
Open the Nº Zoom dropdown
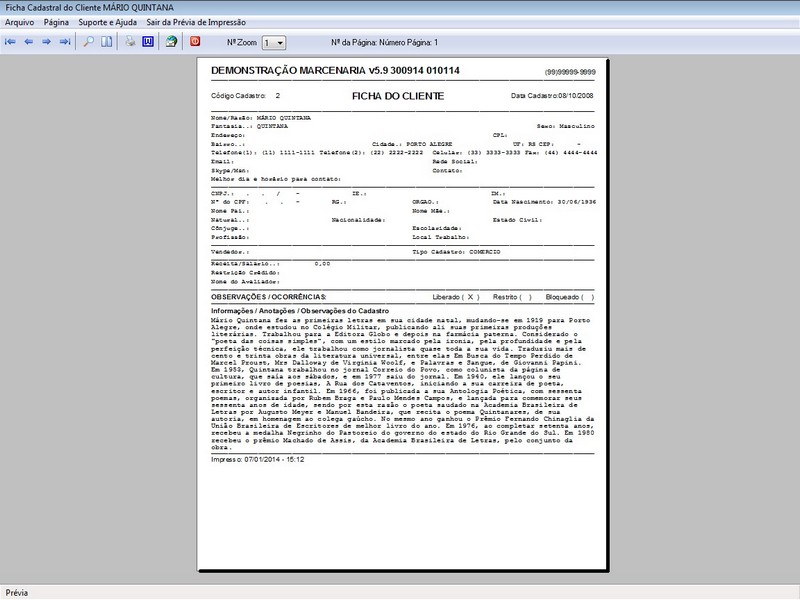[279, 43]
